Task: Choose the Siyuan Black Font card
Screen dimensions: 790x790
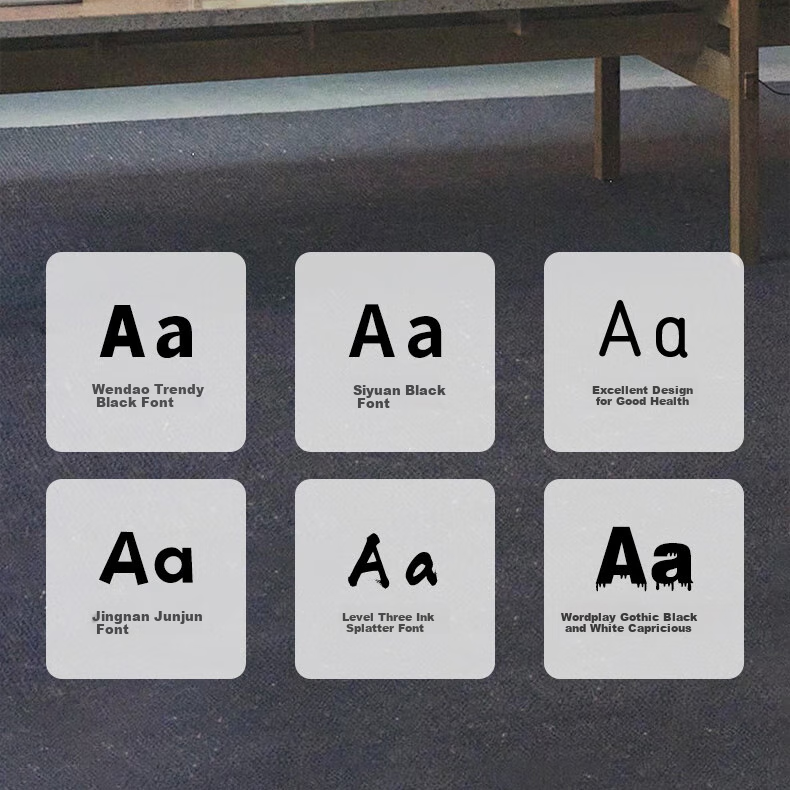Action: 394,352
